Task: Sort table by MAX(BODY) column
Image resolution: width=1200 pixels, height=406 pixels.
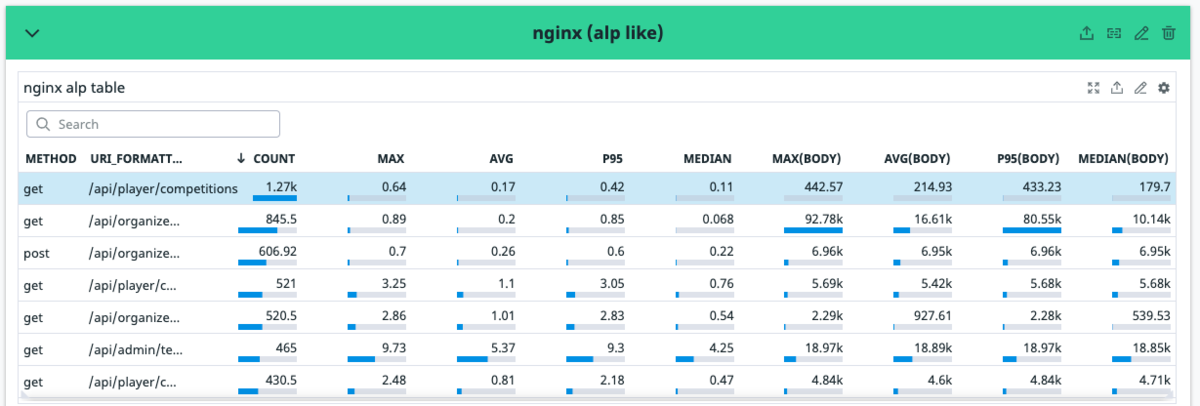Action: (x=807, y=158)
